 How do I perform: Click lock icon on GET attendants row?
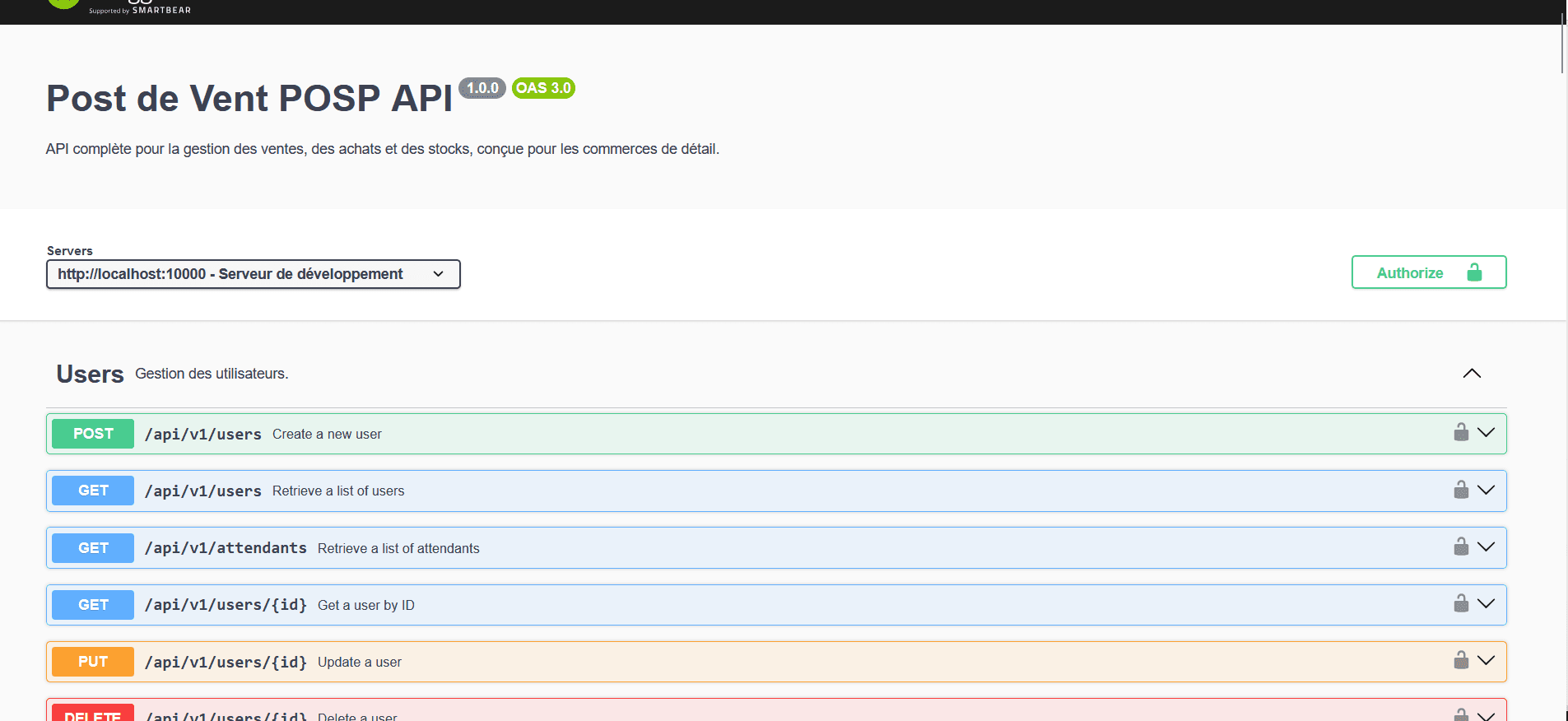1461,547
